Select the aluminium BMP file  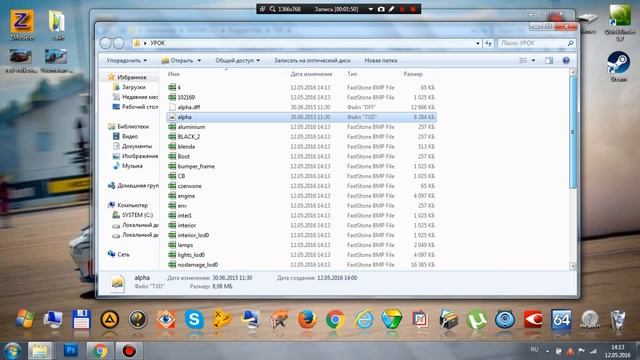[302, 127]
